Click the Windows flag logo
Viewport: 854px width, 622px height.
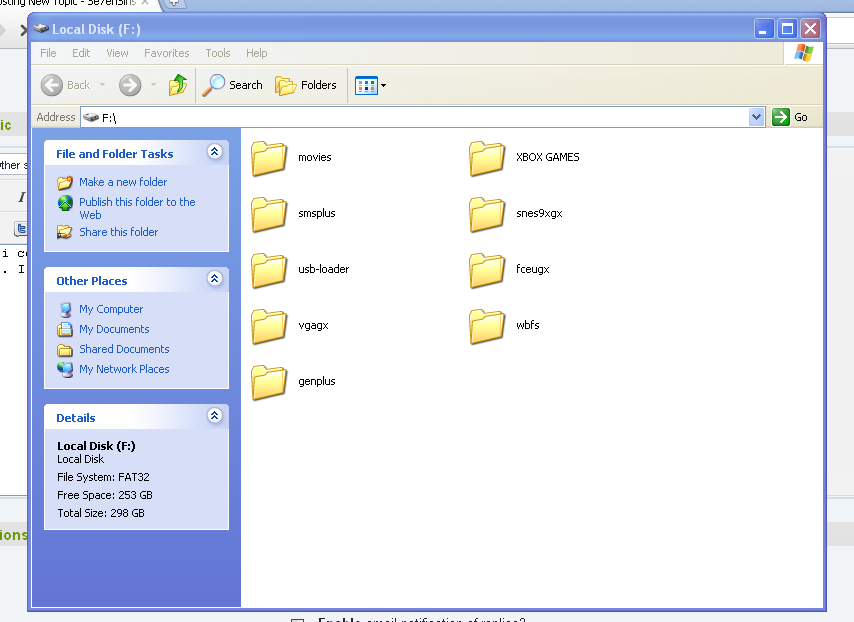point(804,53)
